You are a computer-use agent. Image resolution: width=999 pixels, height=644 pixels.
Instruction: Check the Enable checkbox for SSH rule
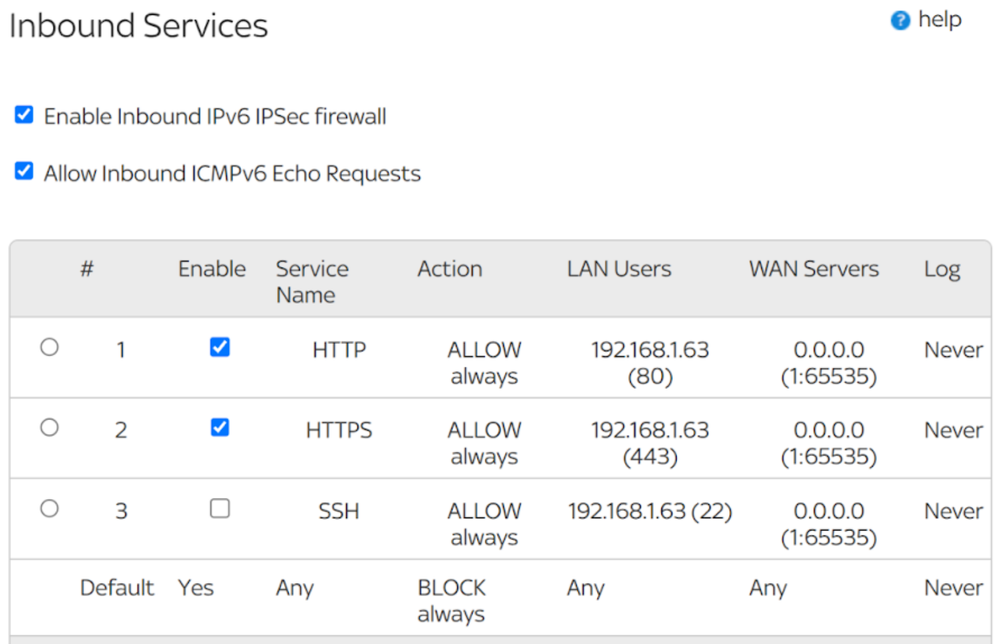pyautogui.click(x=220, y=508)
